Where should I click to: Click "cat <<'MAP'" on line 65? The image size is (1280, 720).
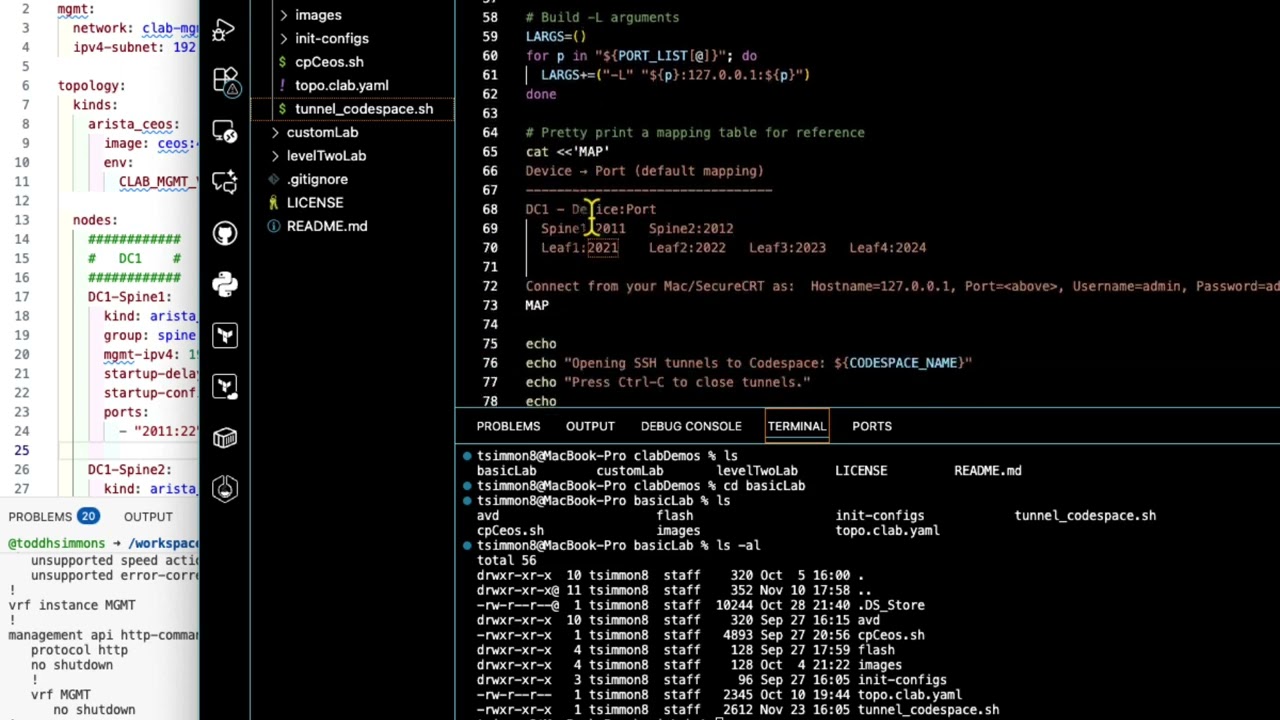pos(568,152)
